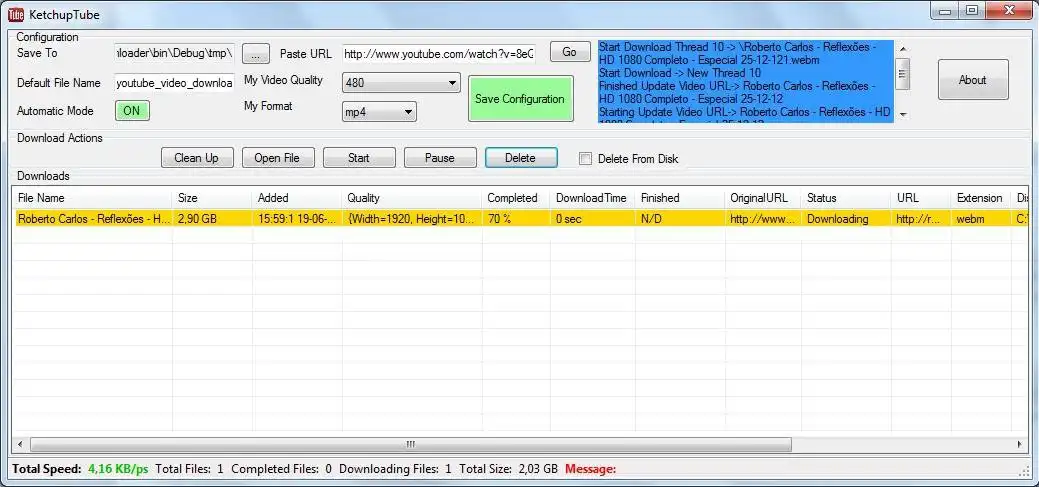Sort by the Extension column header
1039x487 pixels.
(x=981, y=198)
